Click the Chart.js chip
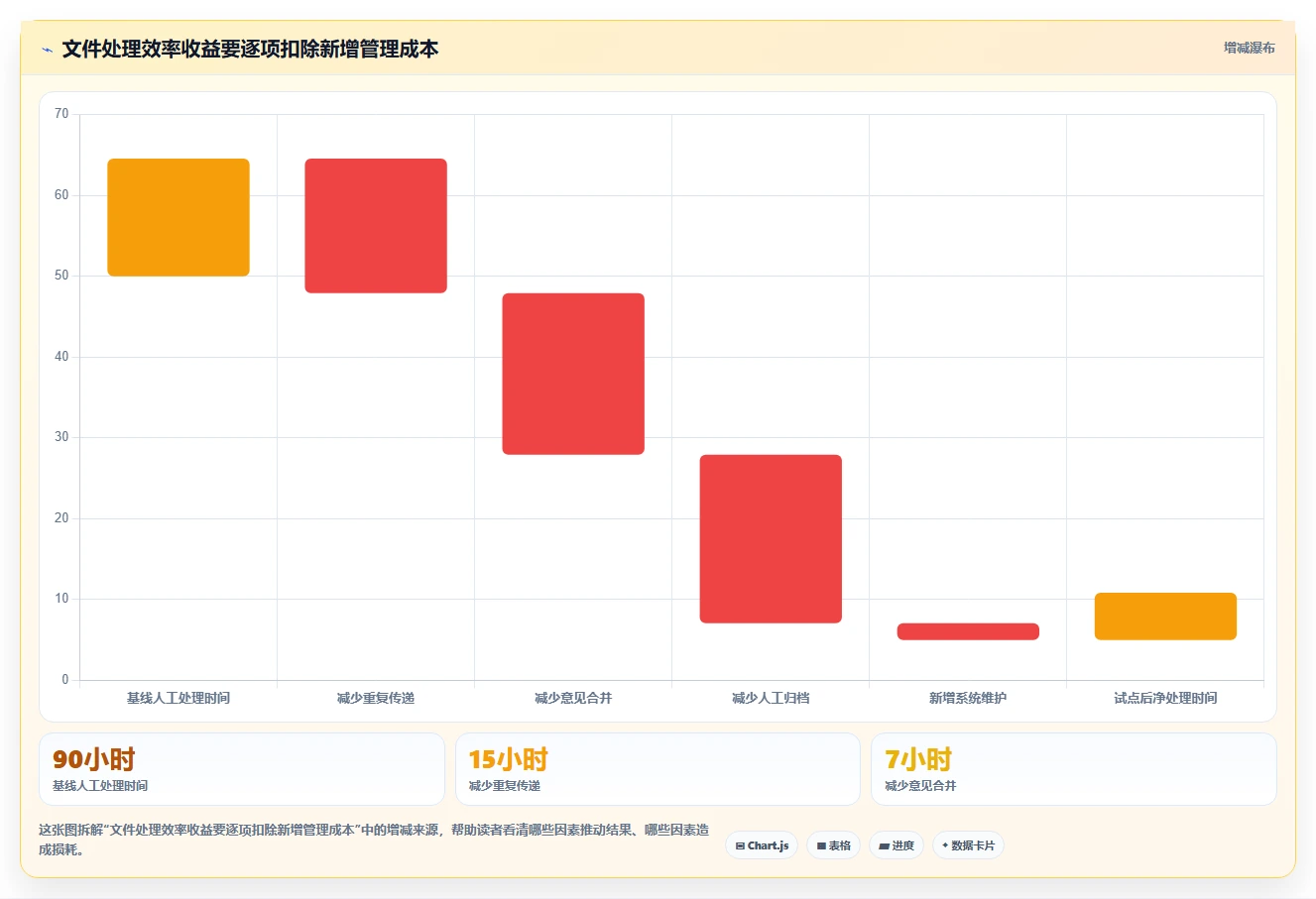 point(762,845)
